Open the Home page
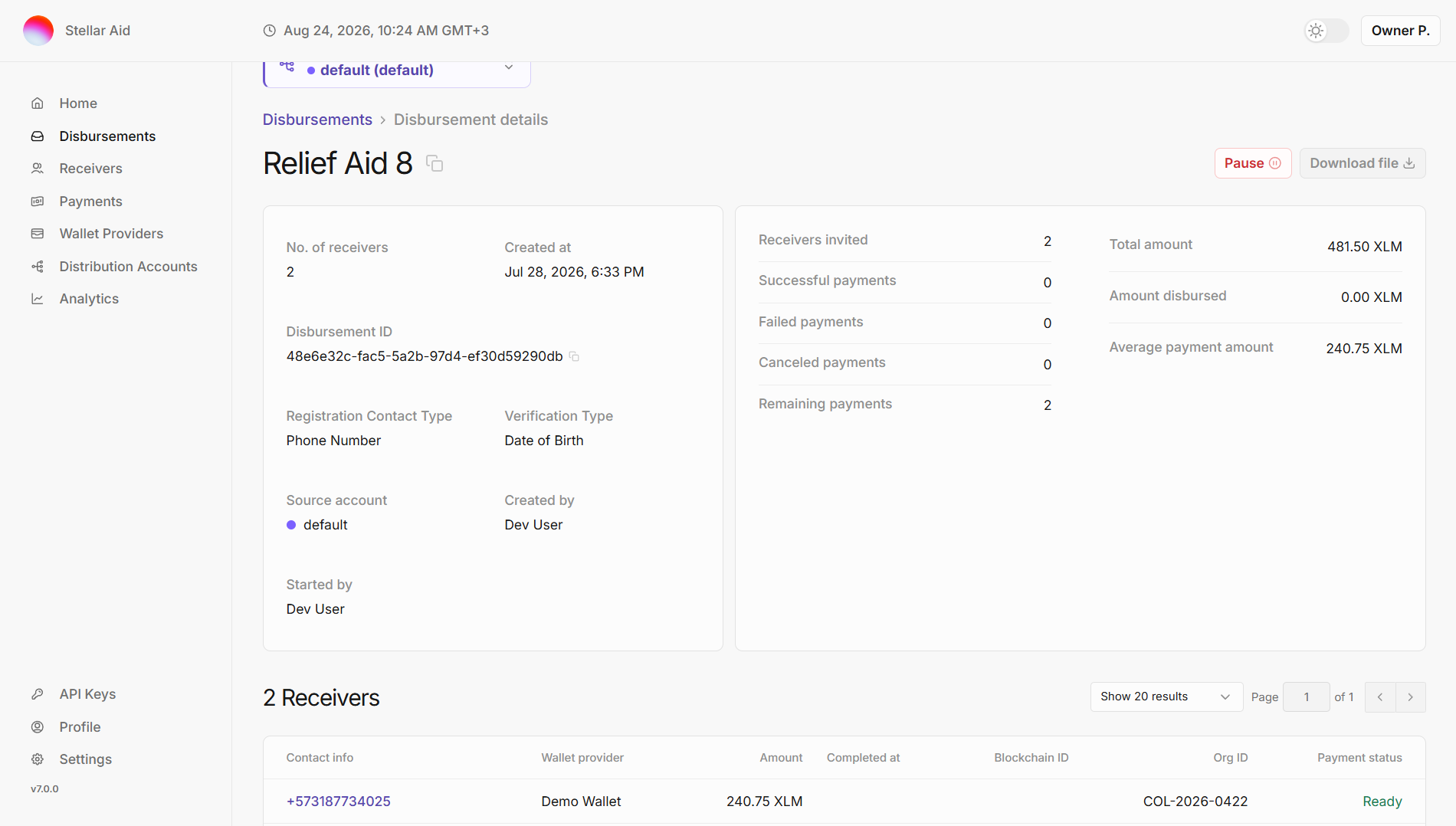Viewport: 1456px width, 826px height. (78, 103)
